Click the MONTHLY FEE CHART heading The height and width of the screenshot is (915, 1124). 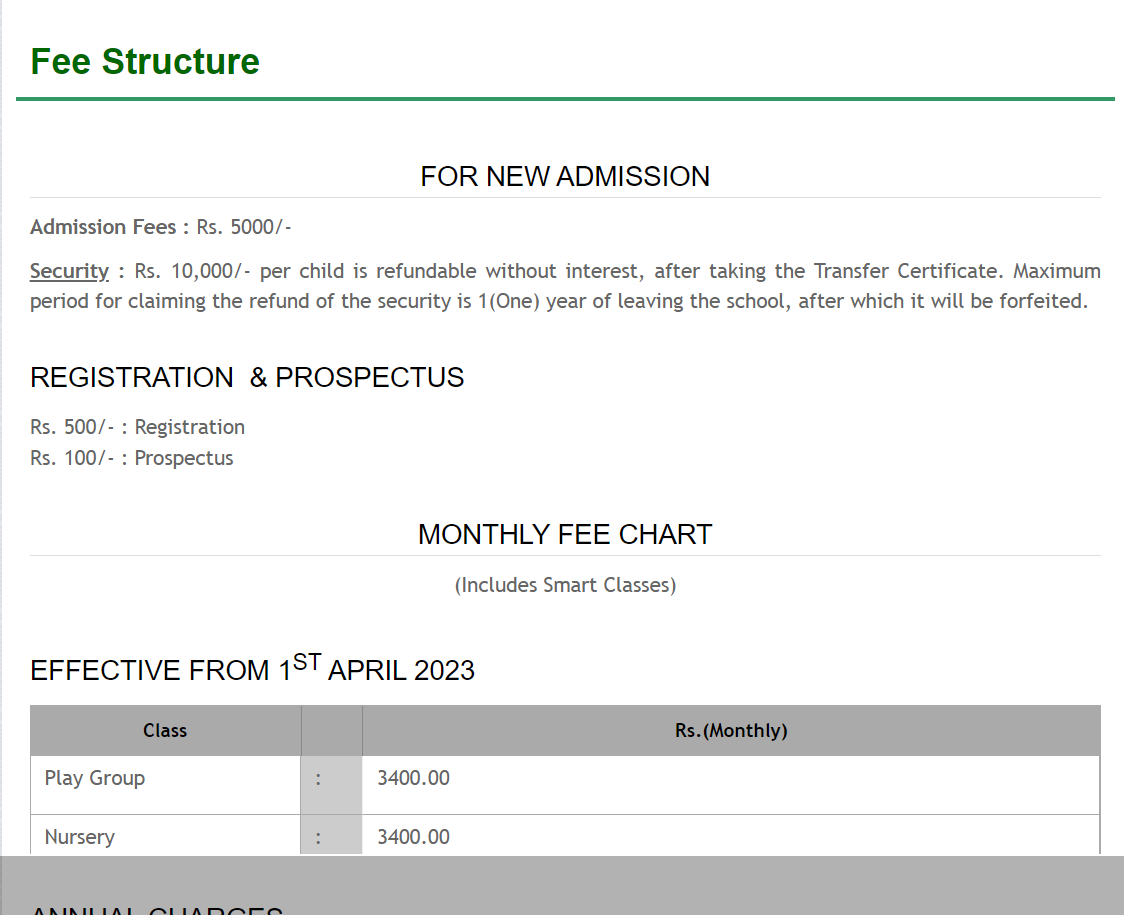(x=565, y=535)
